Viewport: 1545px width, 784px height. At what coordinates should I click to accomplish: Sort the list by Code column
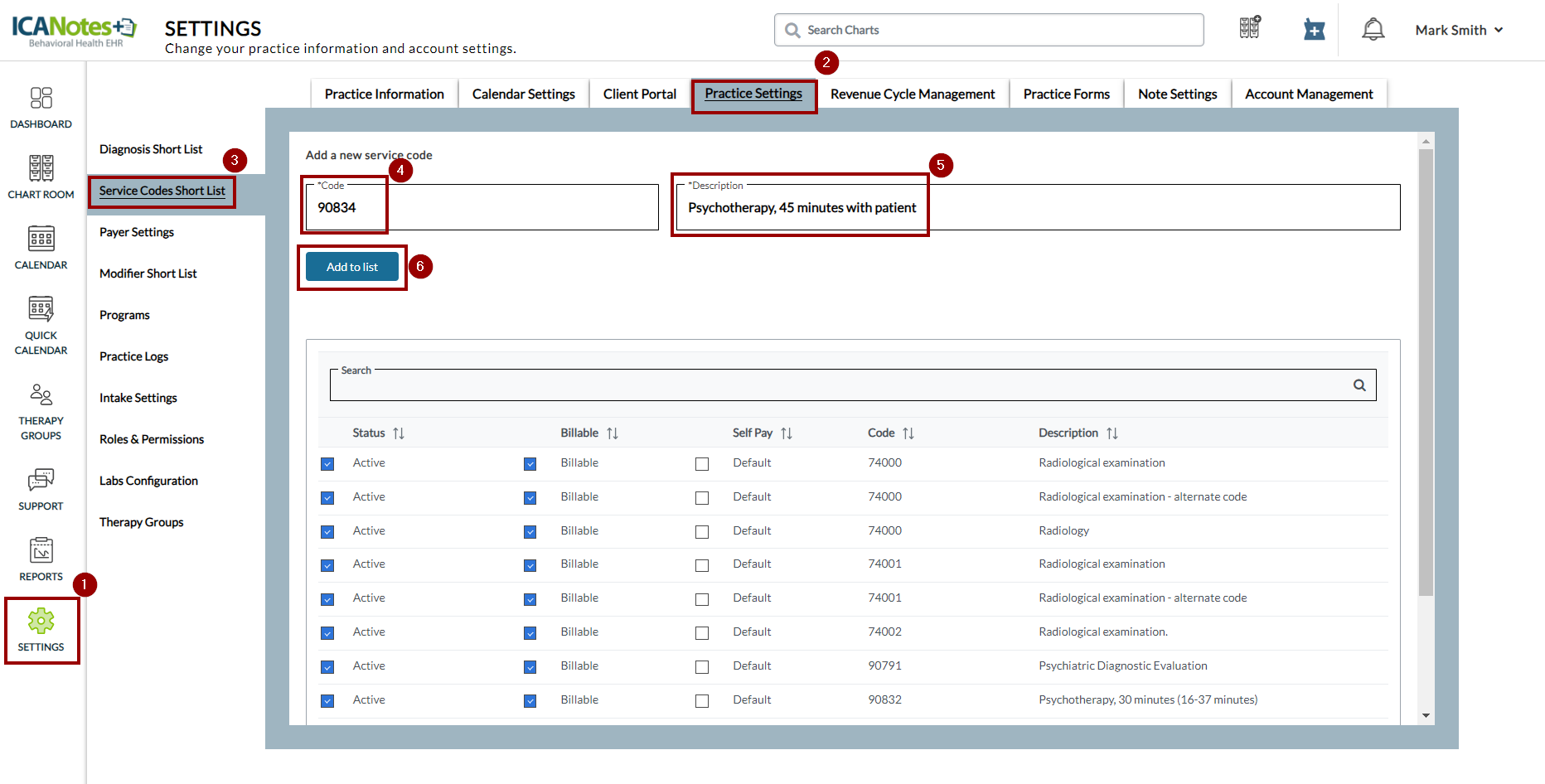pyautogui.click(x=908, y=433)
